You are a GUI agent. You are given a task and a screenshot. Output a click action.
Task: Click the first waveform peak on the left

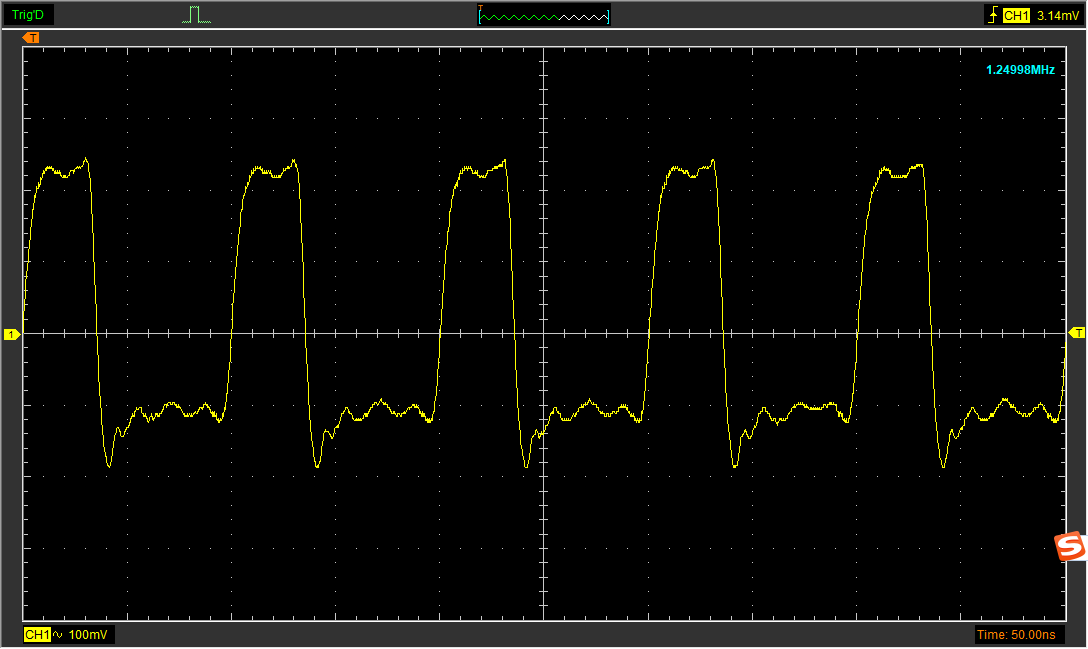click(86, 160)
